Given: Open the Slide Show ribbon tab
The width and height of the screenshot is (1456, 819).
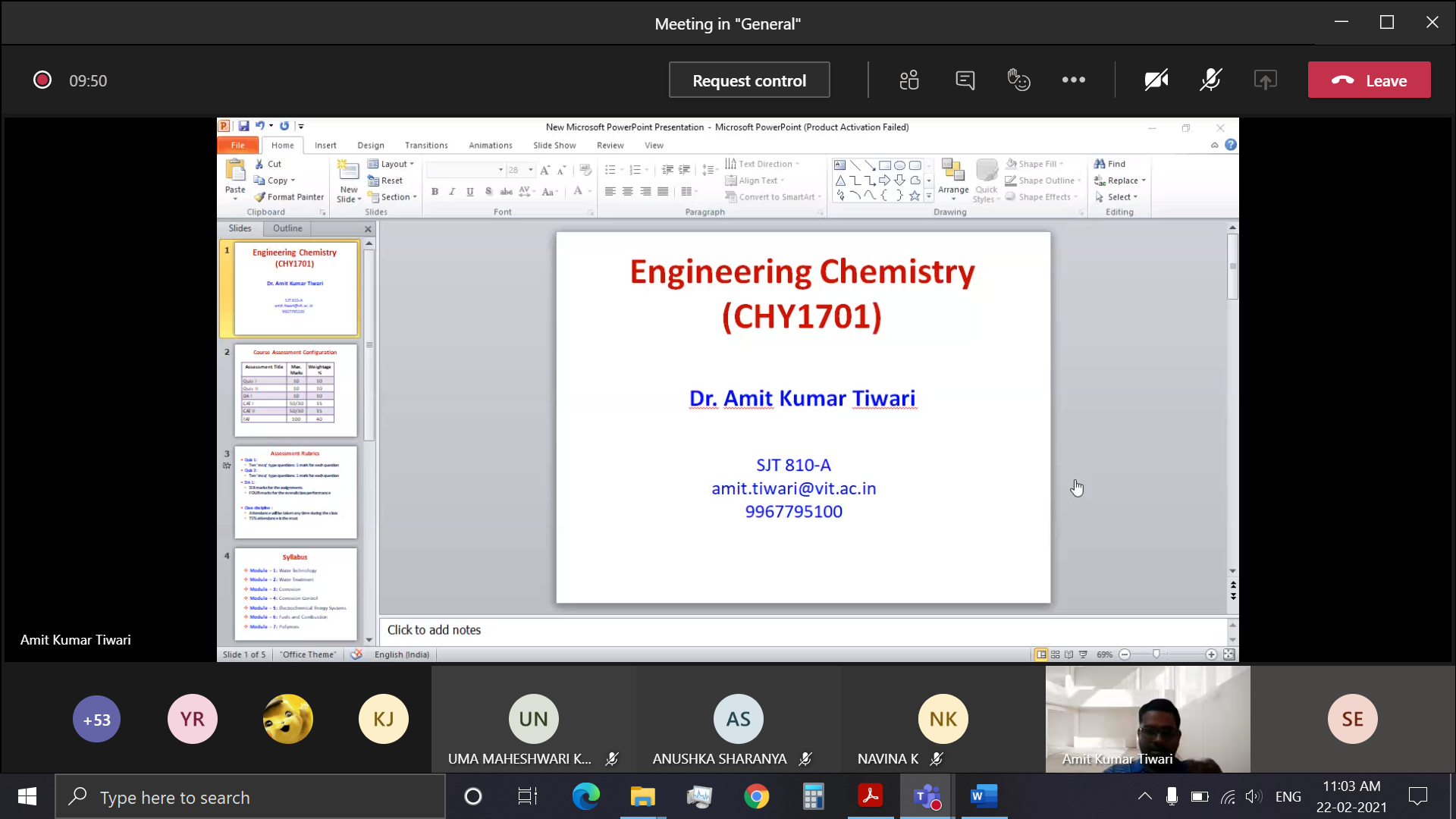Looking at the screenshot, I should click(554, 145).
